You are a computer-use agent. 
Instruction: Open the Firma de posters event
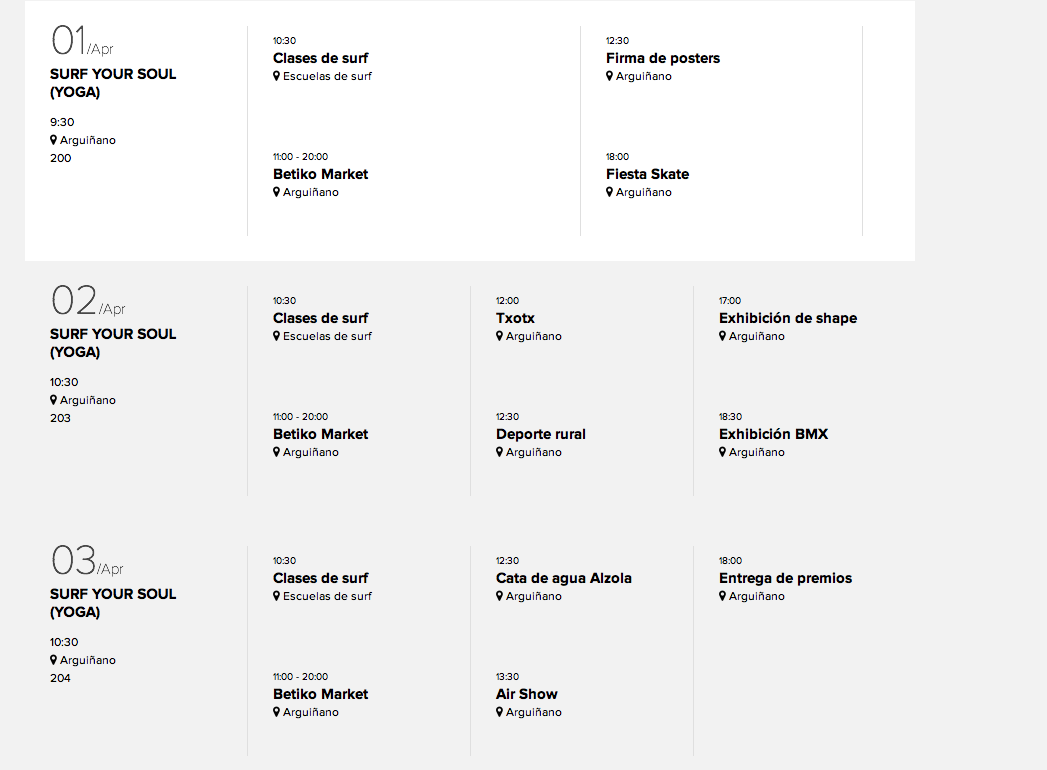coord(662,58)
